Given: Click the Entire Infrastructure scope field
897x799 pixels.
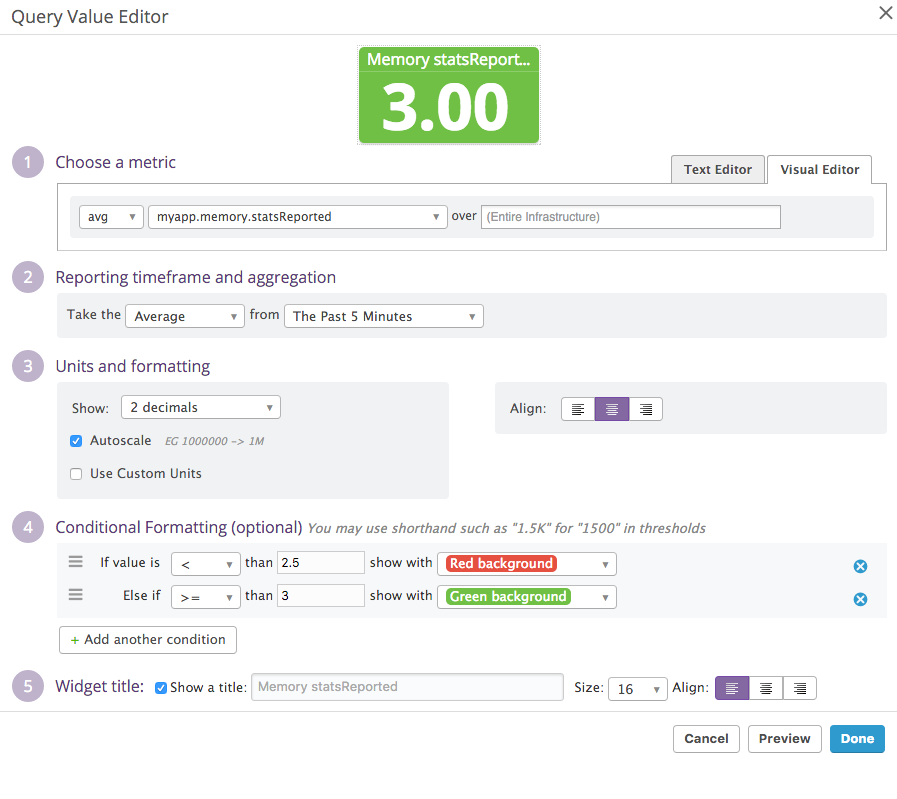Looking at the screenshot, I should click(x=630, y=217).
